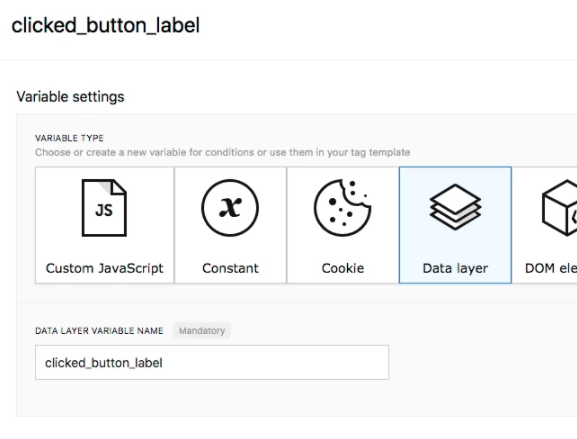577x439 pixels.
Task: Click the Variable settings heading
Action: pos(70,97)
